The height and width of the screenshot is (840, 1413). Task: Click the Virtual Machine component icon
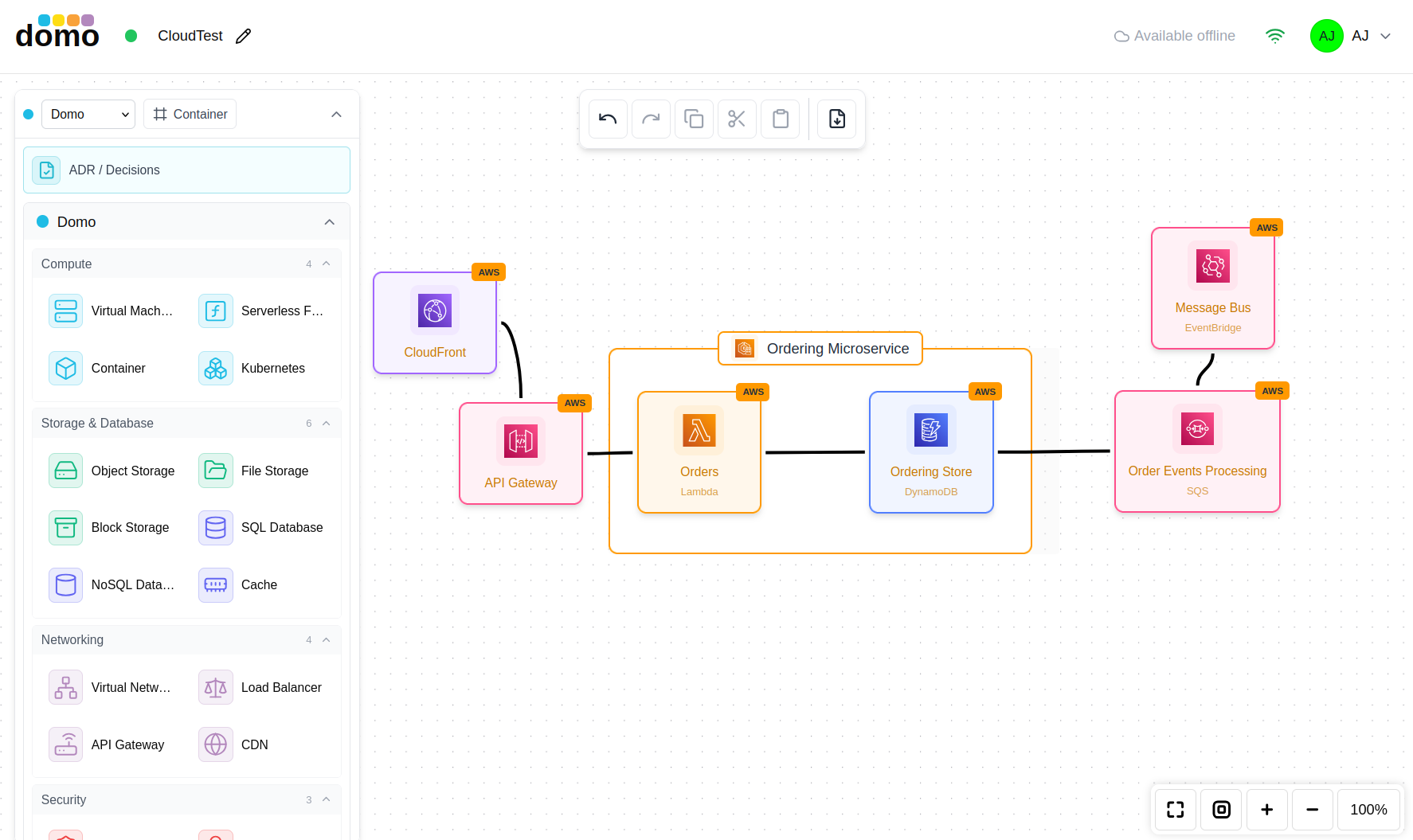coord(65,311)
